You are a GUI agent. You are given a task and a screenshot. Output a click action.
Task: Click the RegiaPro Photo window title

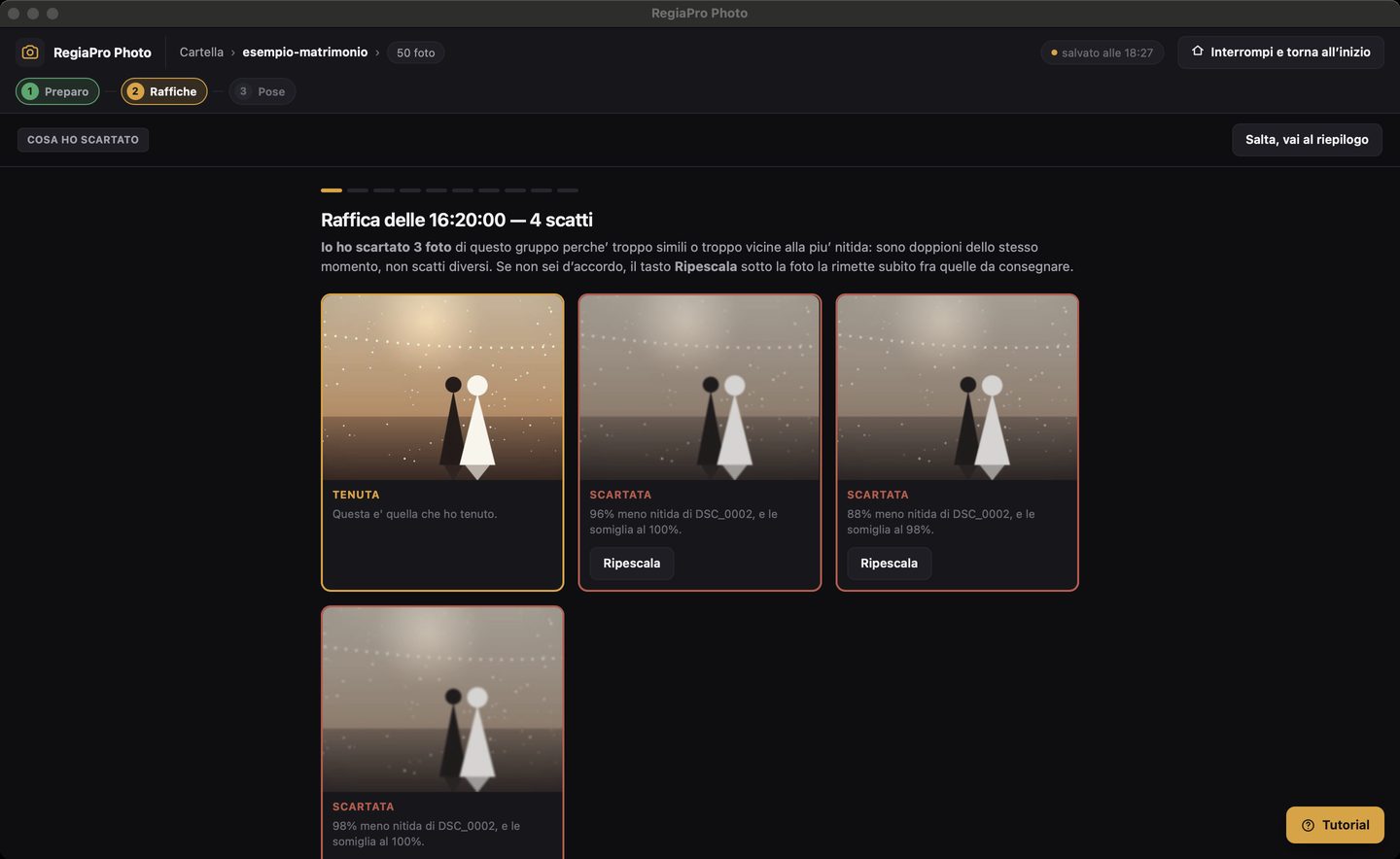700,14
